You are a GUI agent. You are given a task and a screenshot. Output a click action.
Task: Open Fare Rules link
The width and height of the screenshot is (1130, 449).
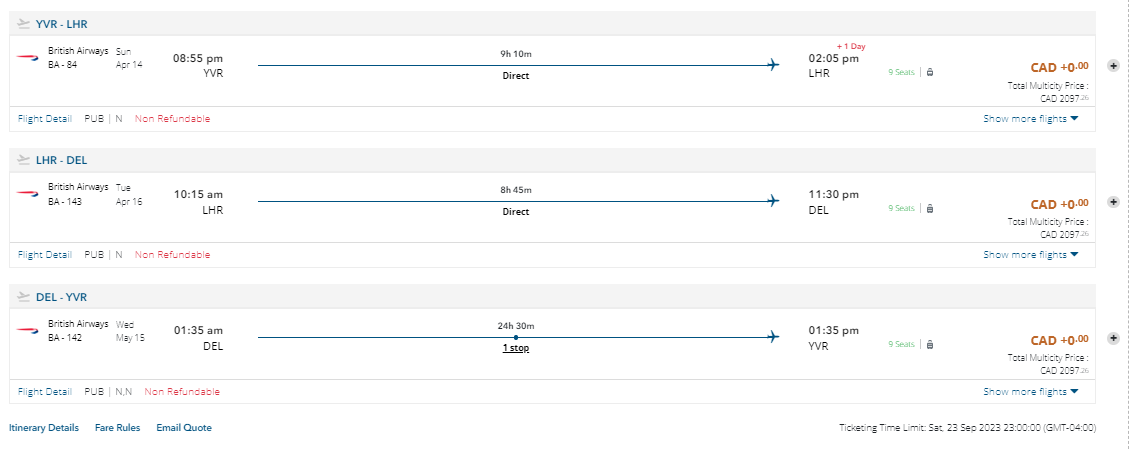click(x=117, y=427)
